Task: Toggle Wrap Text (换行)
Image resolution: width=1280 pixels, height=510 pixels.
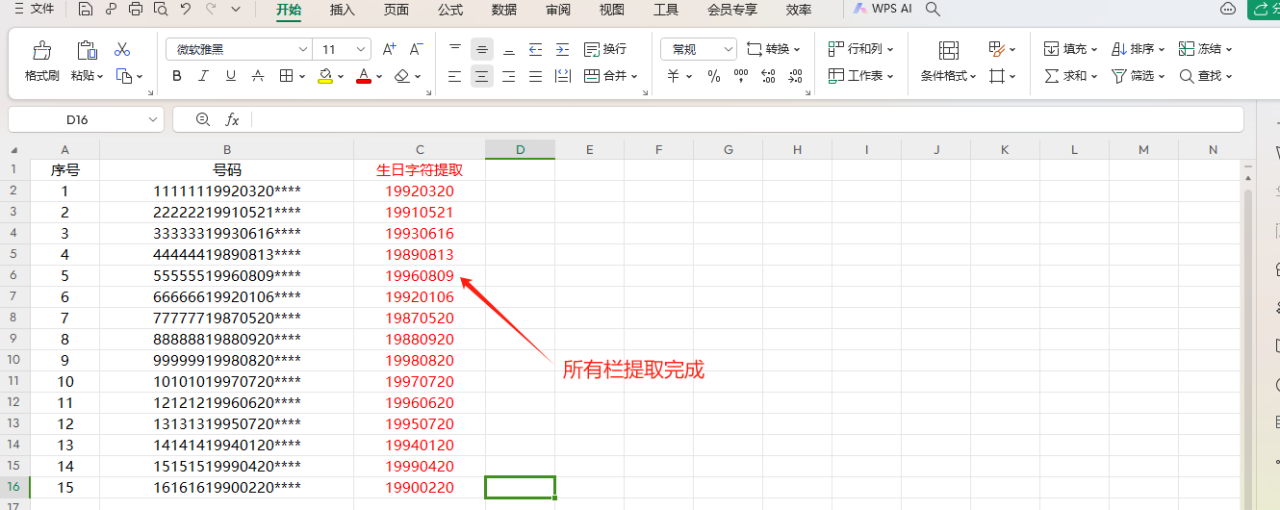Action: pos(605,49)
